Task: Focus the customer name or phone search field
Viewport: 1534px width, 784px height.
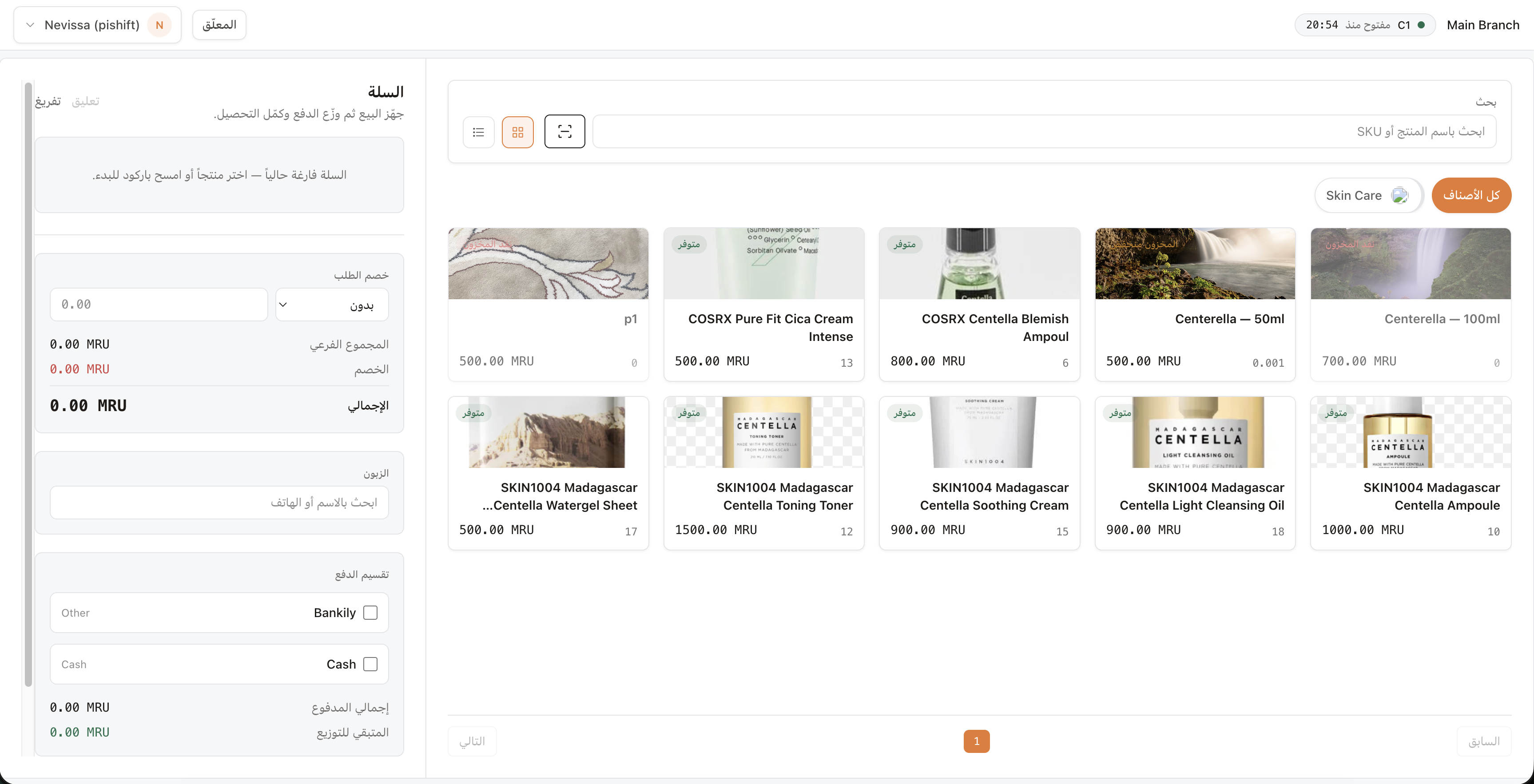Action: tap(219, 503)
